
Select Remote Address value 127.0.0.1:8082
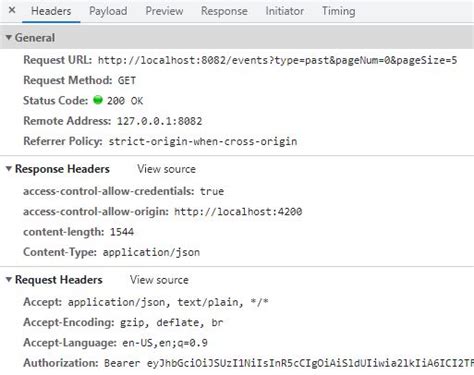pyautogui.click(x=159, y=121)
